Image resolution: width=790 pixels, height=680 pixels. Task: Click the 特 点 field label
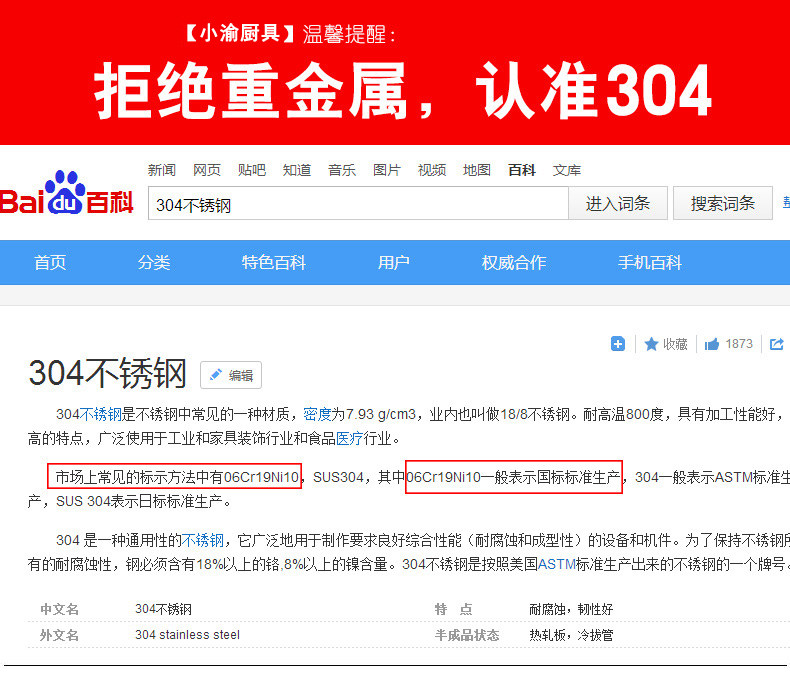[453, 609]
